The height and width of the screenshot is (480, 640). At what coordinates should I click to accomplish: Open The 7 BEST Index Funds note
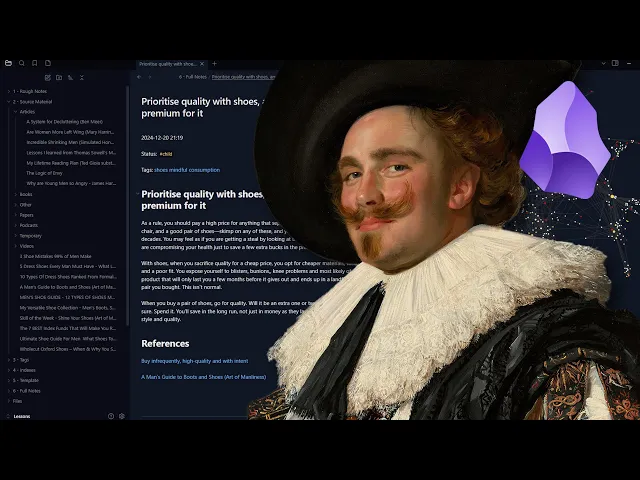[x=68, y=328]
